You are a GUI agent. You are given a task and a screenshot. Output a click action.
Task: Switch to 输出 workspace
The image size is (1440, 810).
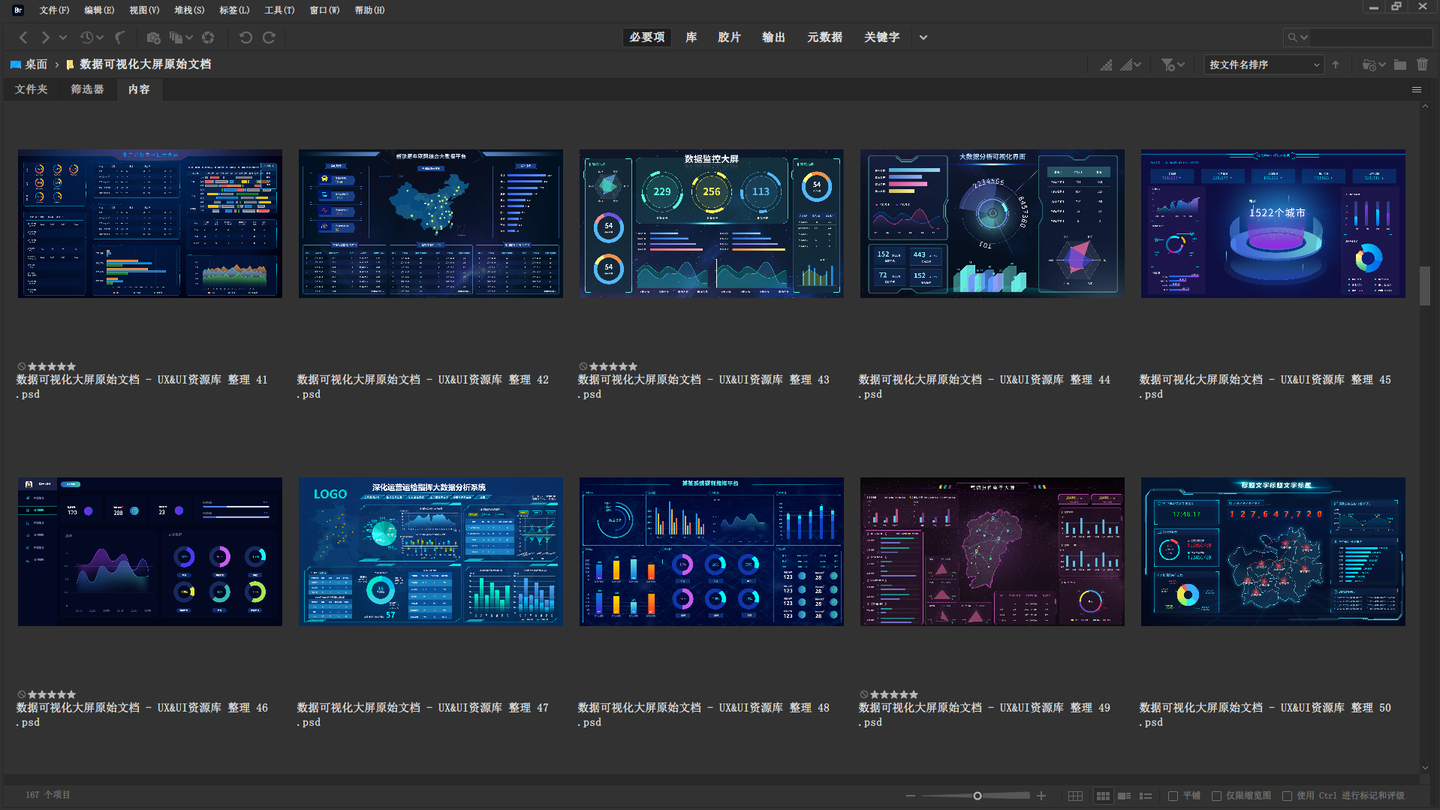tap(773, 38)
